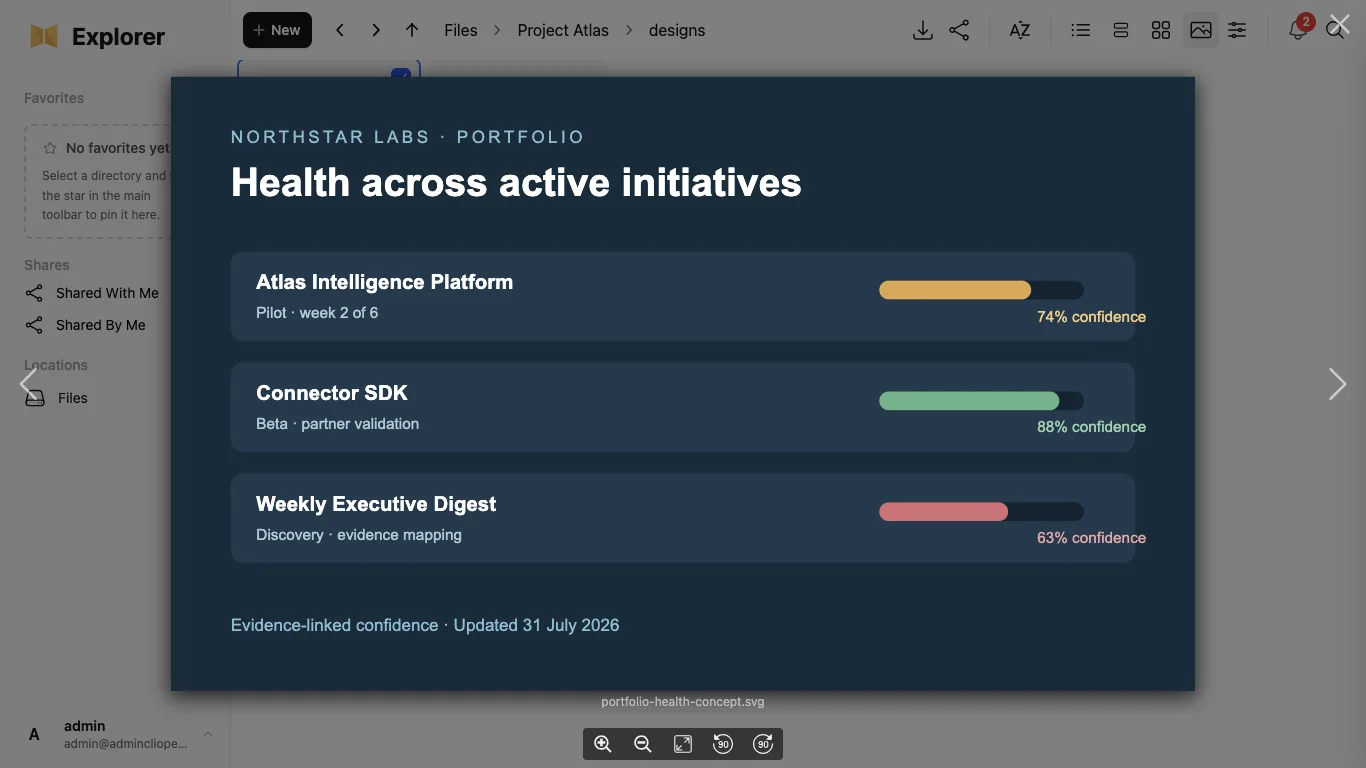Switch to grid view
Screen dimensions: 1366x768
(x=1160, y=30)
